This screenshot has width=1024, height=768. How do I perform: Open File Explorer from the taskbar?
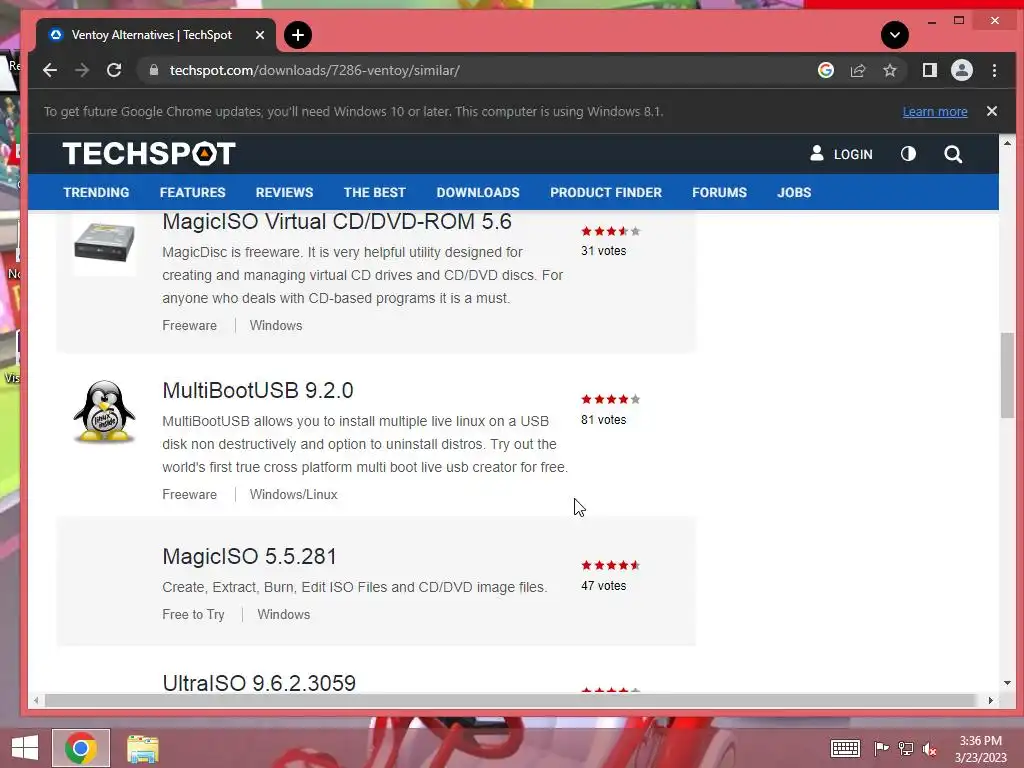point(142,748)
